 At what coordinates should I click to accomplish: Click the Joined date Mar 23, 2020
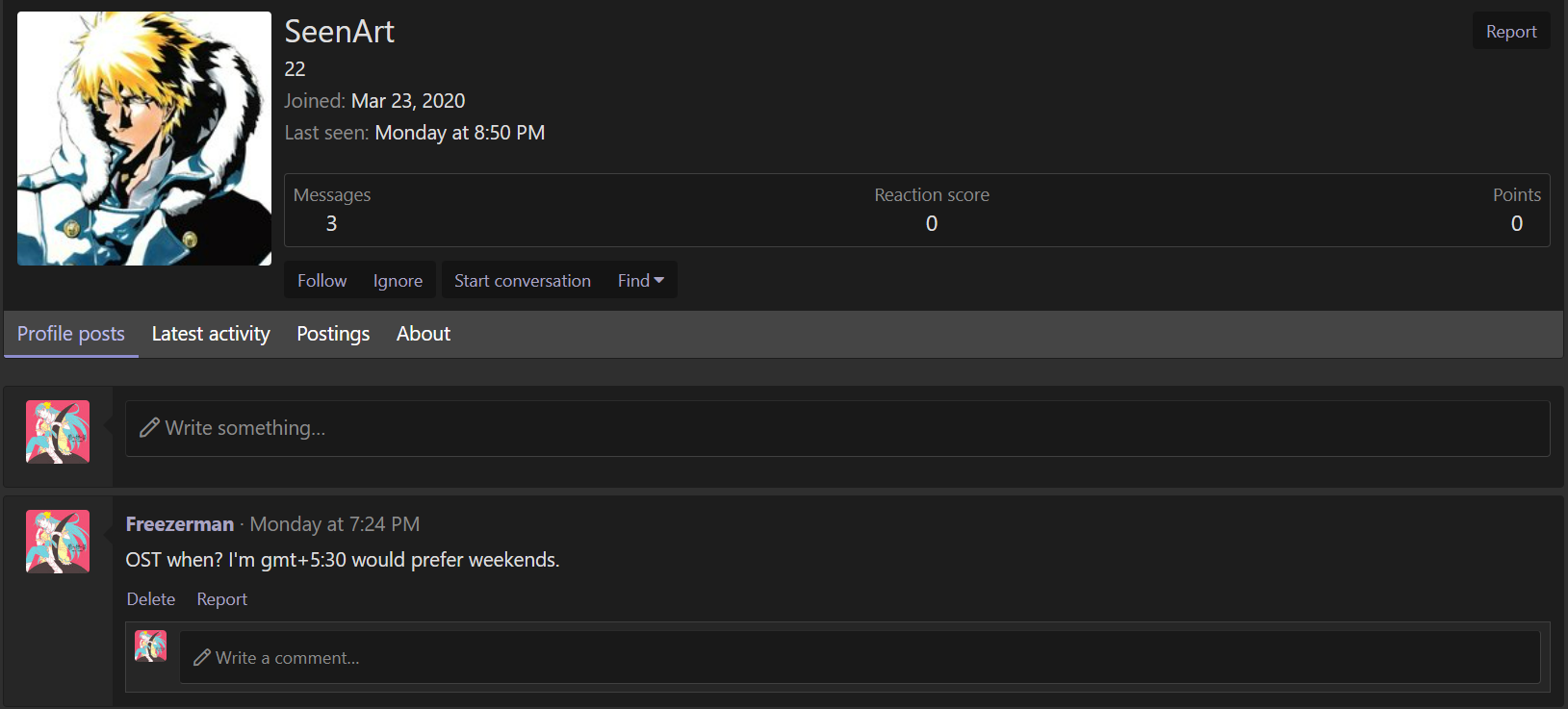pyautogui.click(x=408, y=101)
